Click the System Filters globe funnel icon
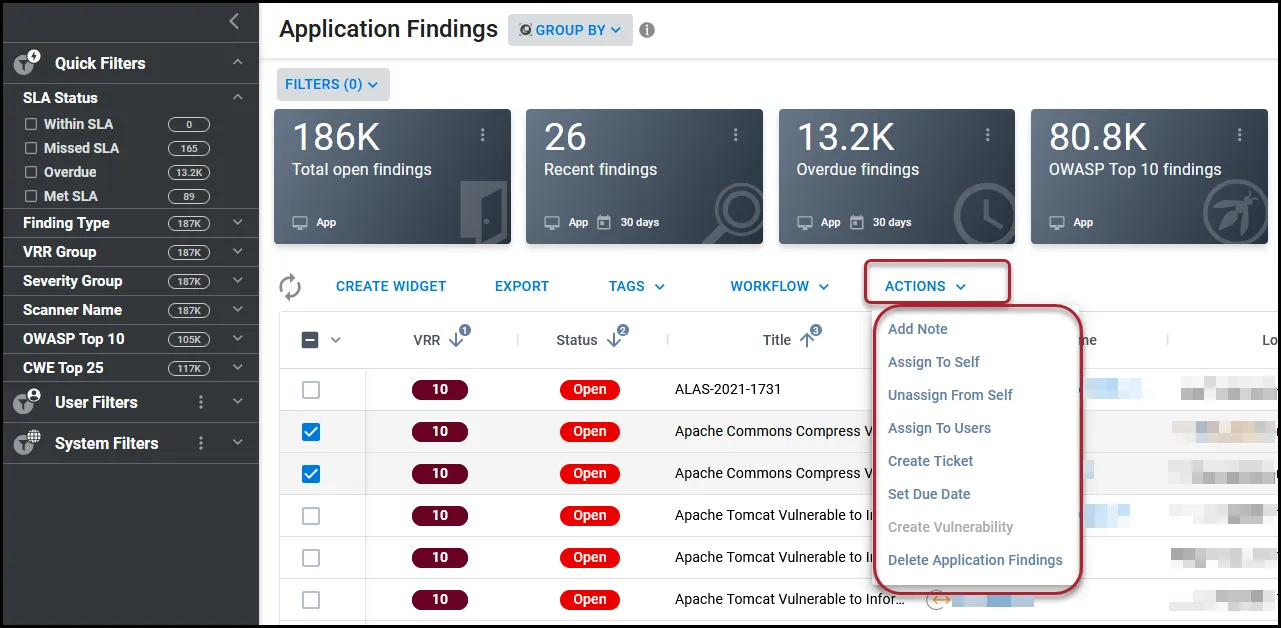The image size is (1281, 628). coord(26,443)
